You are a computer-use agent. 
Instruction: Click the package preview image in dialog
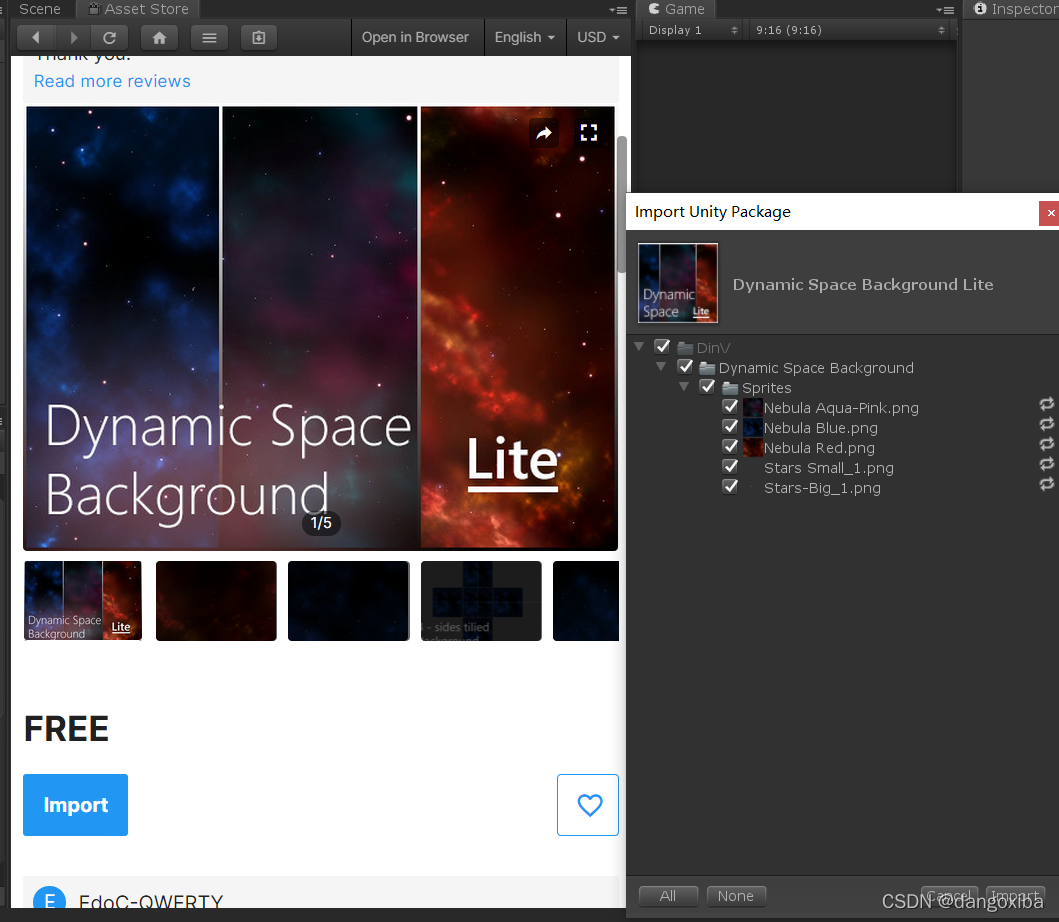[x=678, y=283]
